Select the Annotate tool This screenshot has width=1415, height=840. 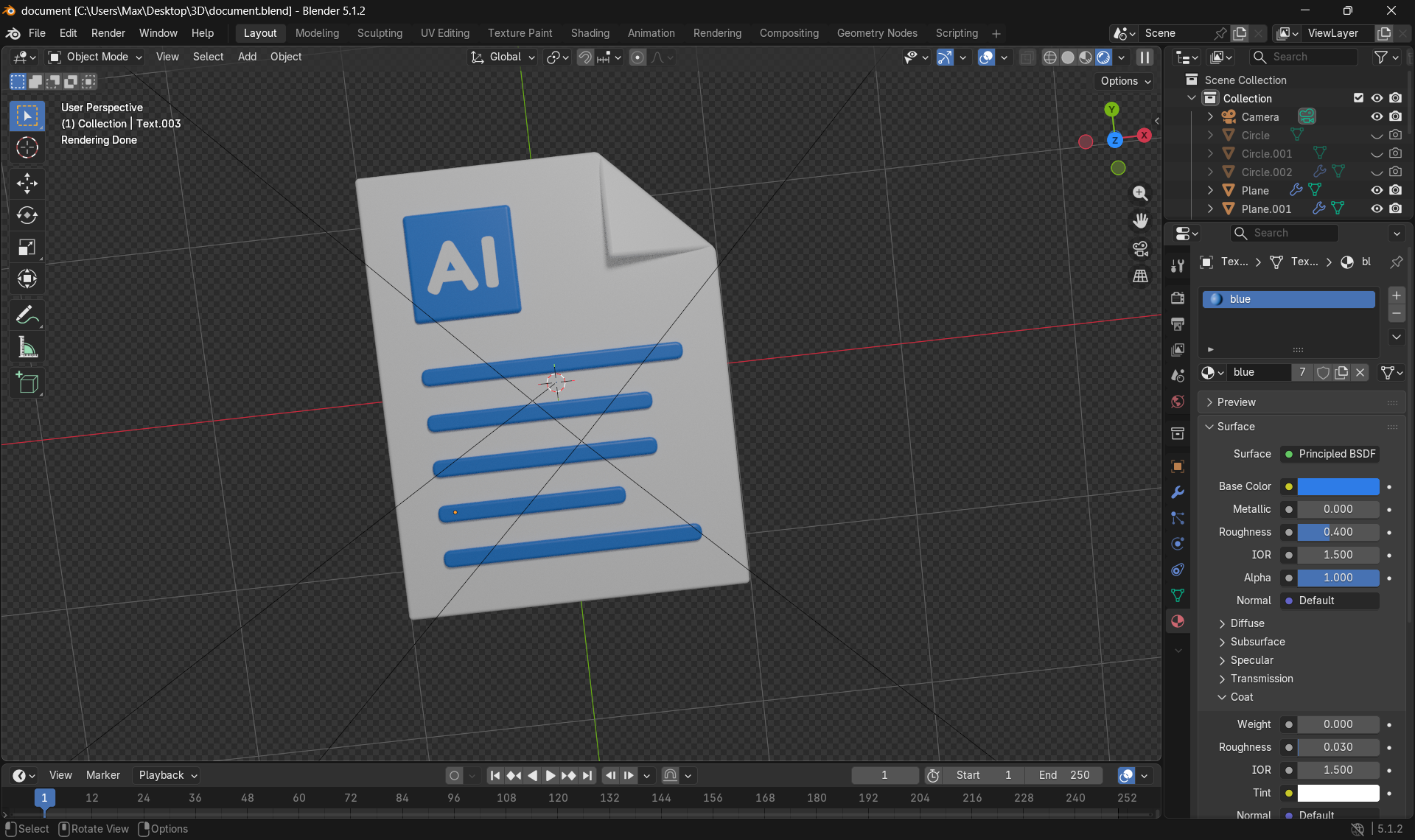(x=27, y=315)
